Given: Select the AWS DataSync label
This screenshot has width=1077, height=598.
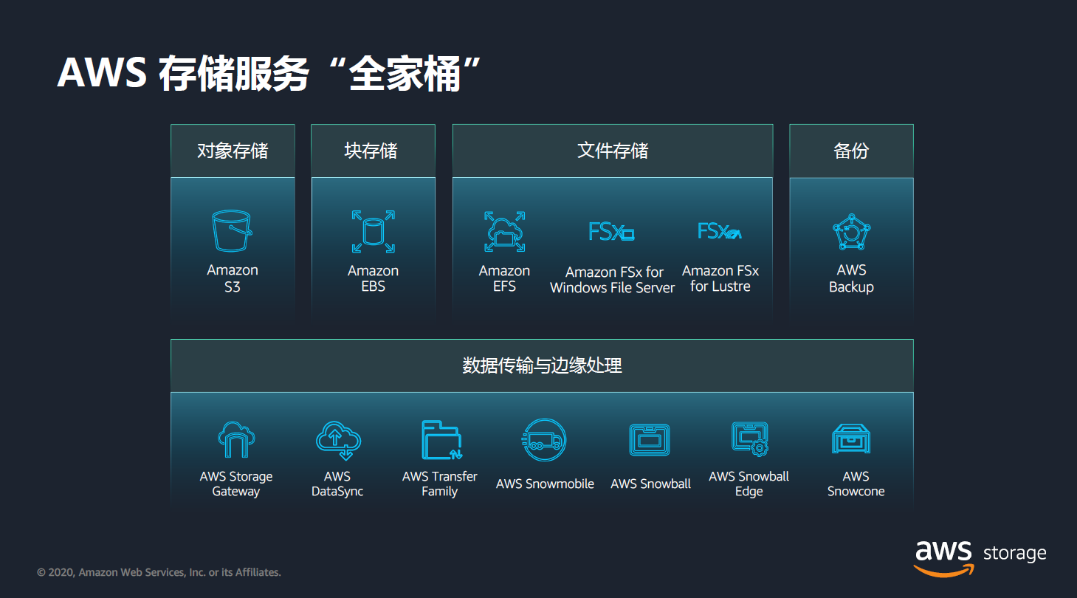Looking at the screenshot, I should [x=337, y=483].
